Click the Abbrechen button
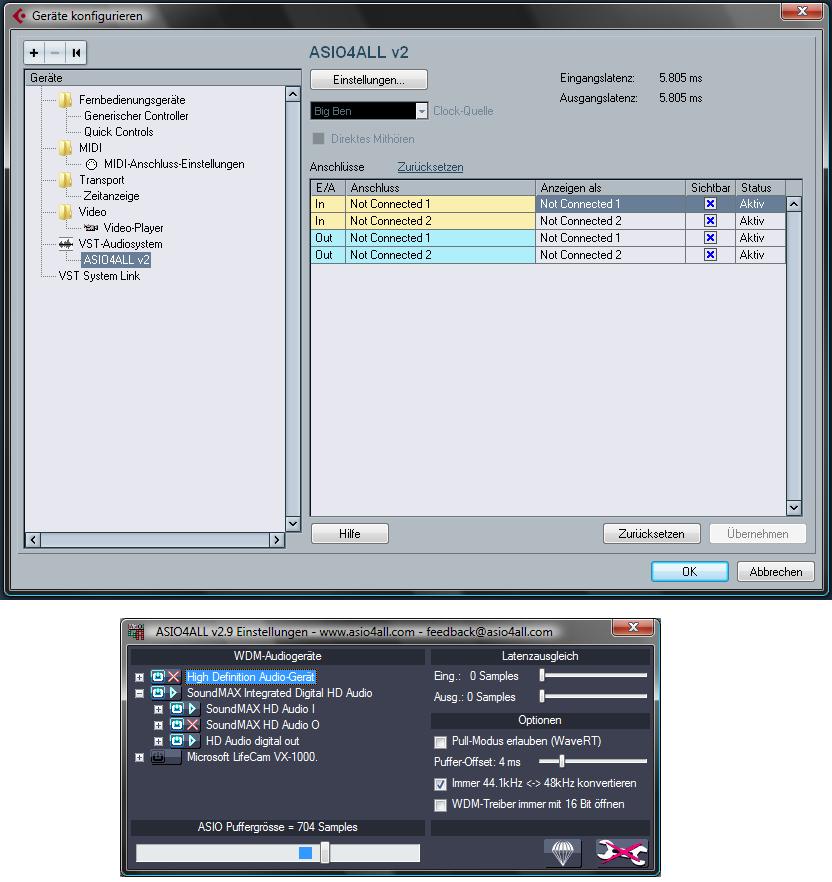This screenshot has height=882, width=832. (x=776, y=572)
